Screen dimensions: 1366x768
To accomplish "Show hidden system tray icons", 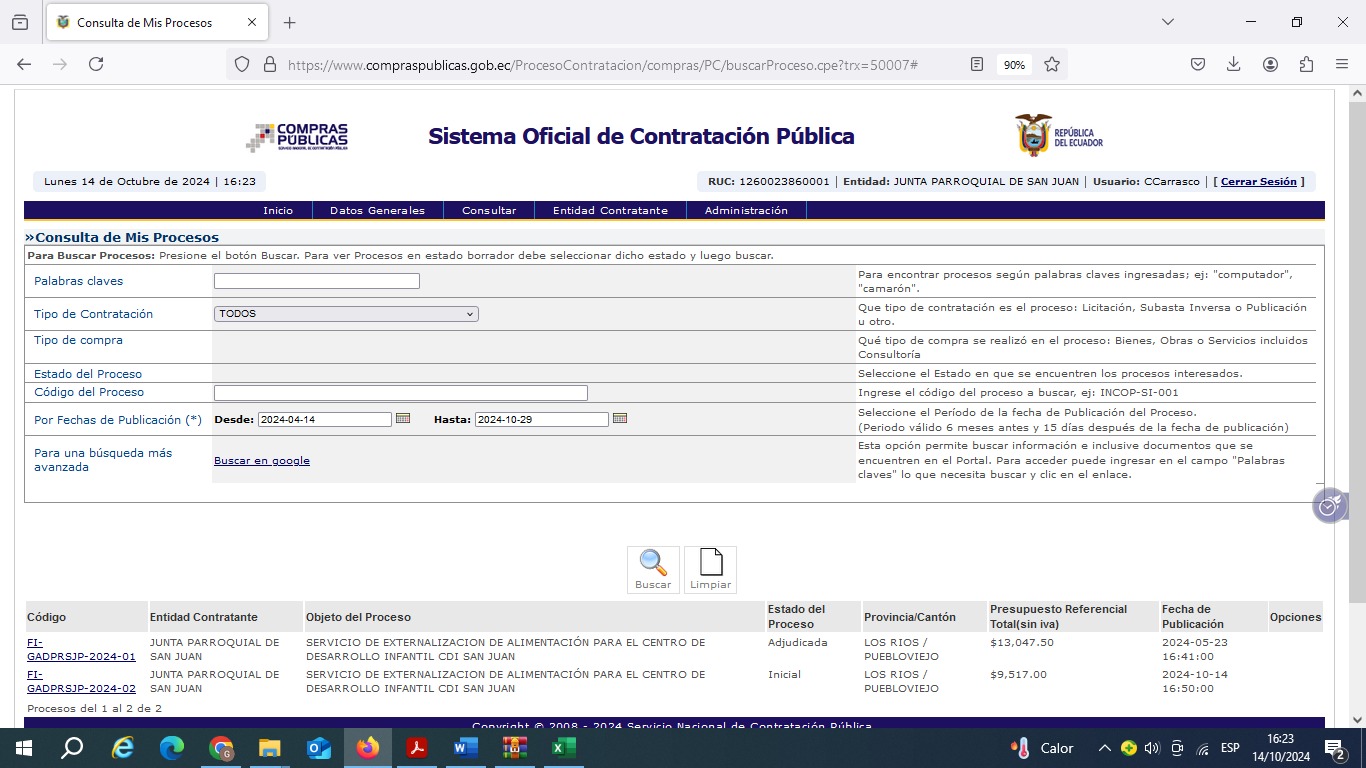I will [x=1105, y=748].
